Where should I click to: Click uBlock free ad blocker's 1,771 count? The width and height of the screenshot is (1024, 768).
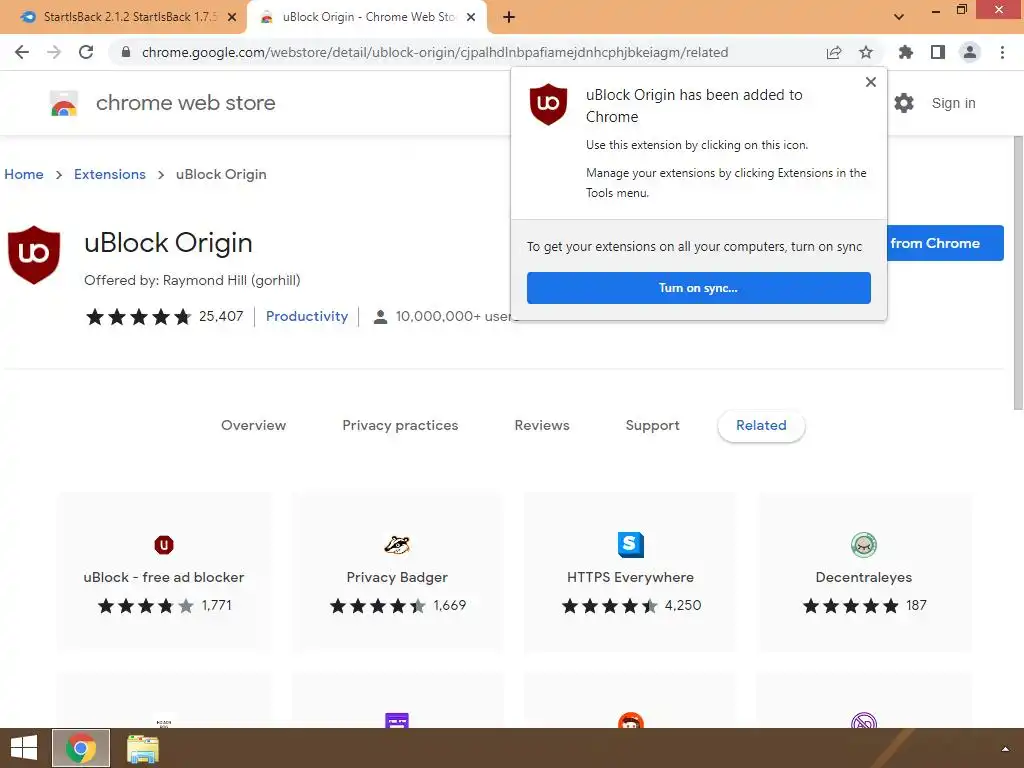tap(217, 605)
